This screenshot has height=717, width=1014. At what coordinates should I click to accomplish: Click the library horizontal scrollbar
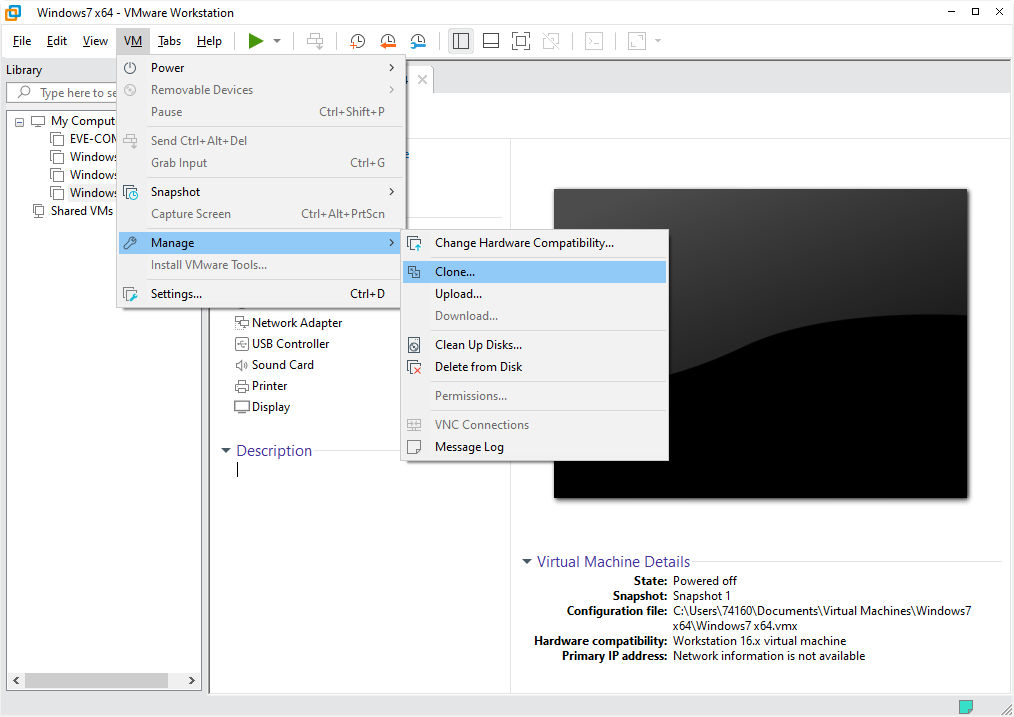[96, 680]
